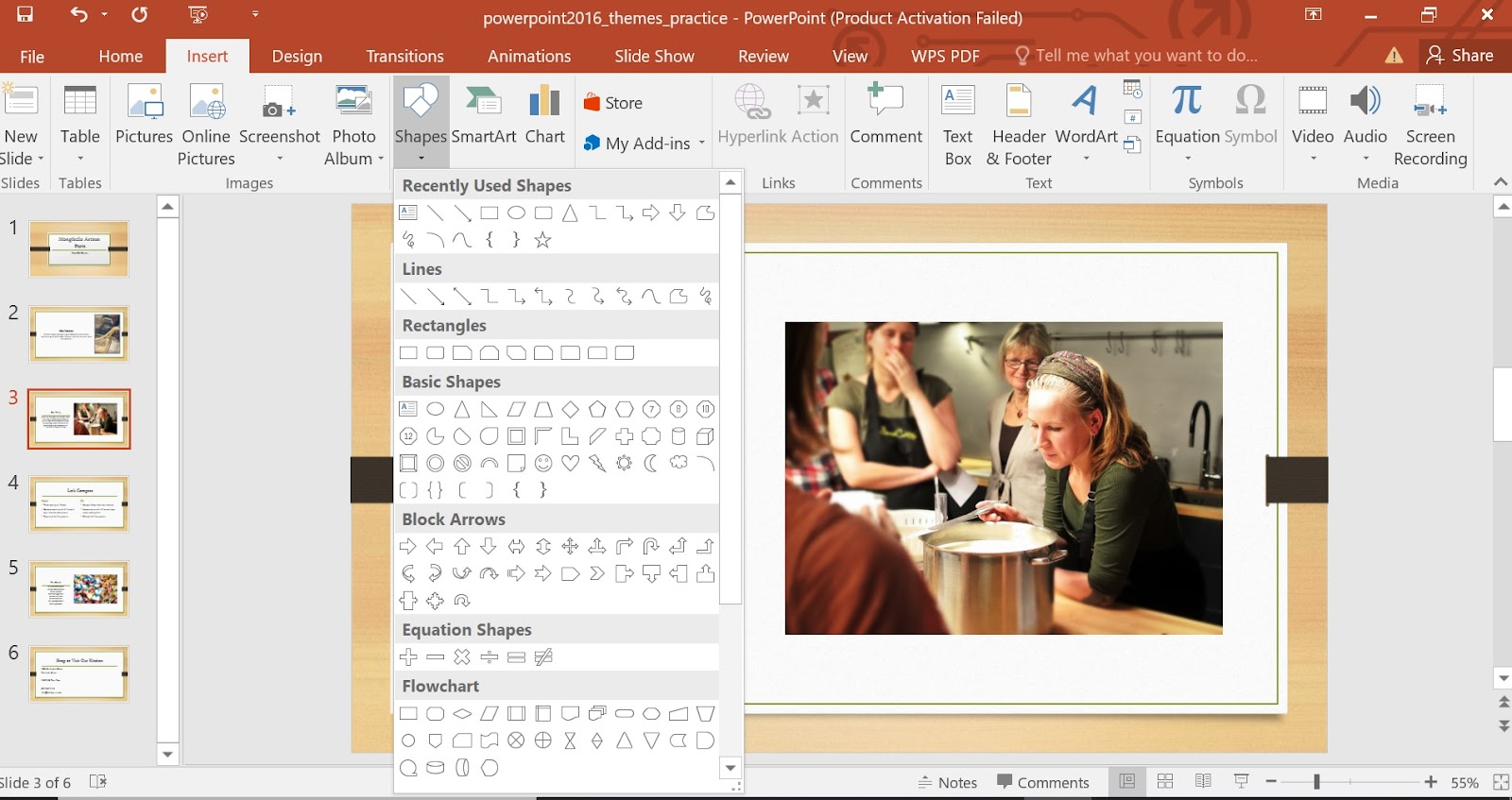This screenshot has height=800, width=1512.
Task: Insert a SmartArt graphic
Action: coord(484,113)
